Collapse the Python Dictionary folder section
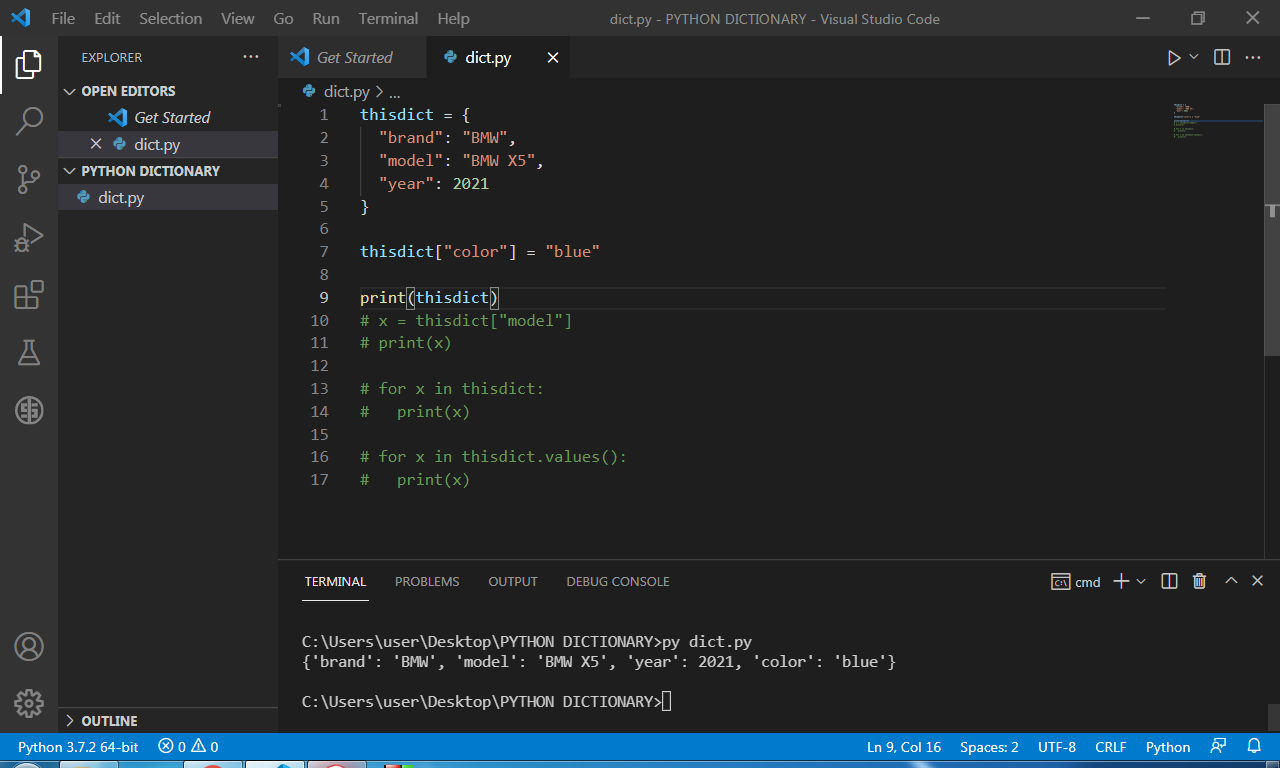1280x768 pixels. coord(150,171)
